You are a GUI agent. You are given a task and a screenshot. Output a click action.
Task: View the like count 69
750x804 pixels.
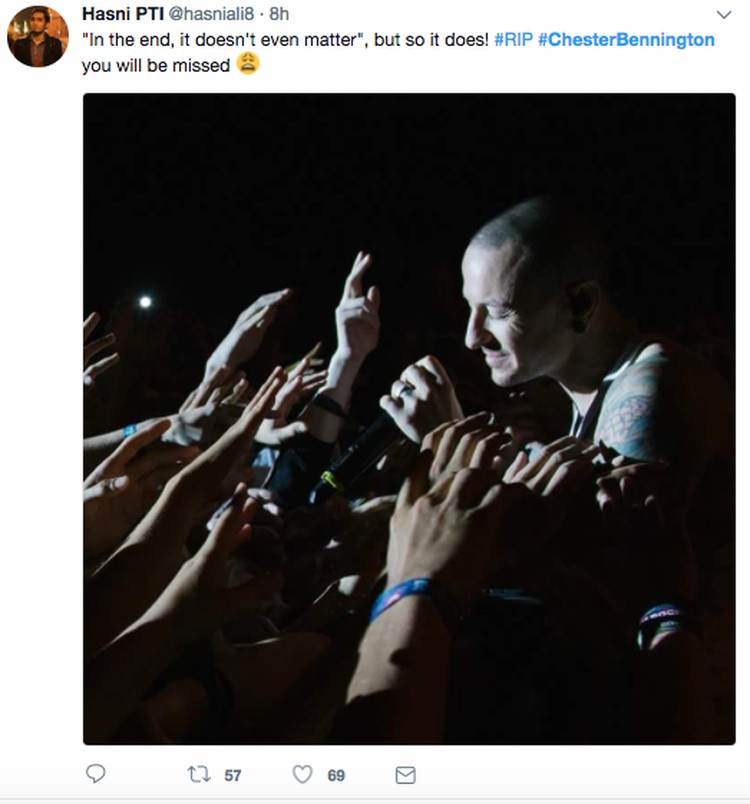336,775
